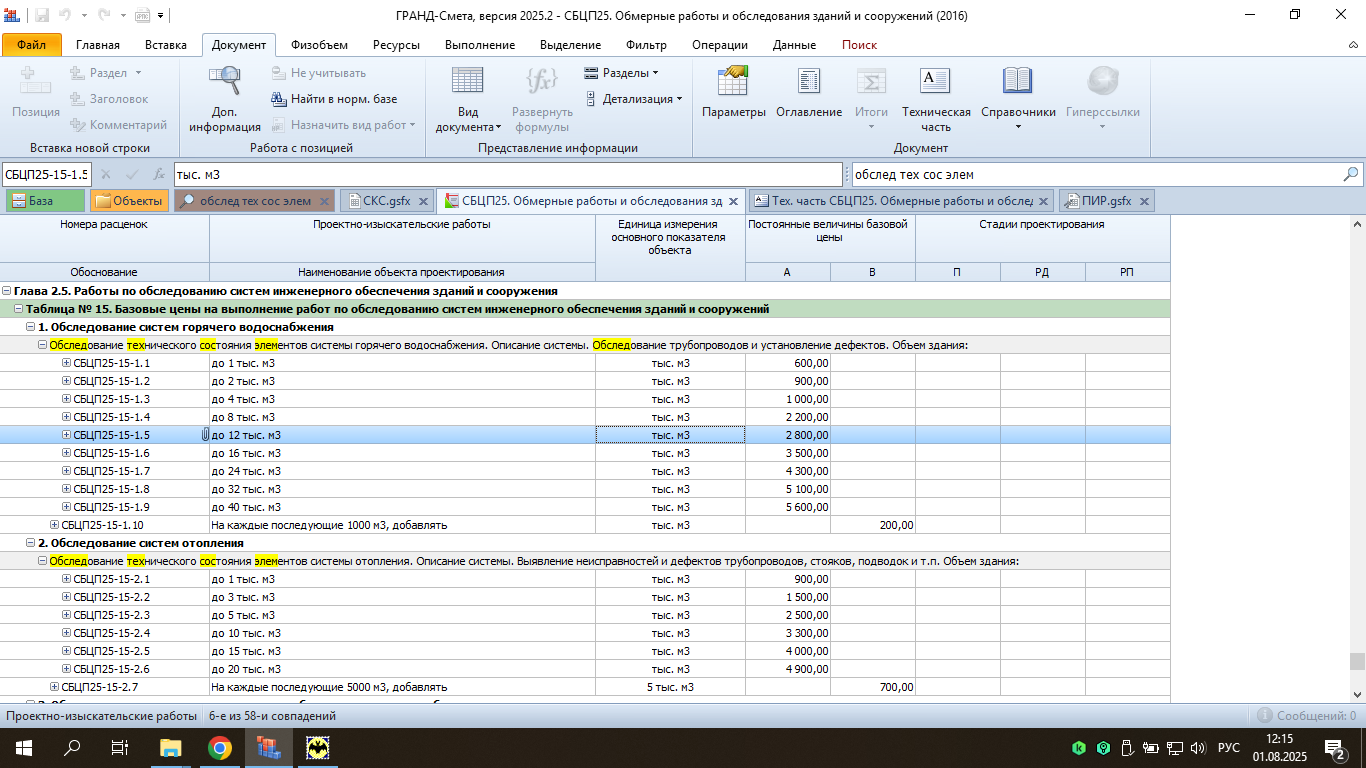
Task: Collapse section 2. Обследование систем отопления
Action: (x=31, y=543)
